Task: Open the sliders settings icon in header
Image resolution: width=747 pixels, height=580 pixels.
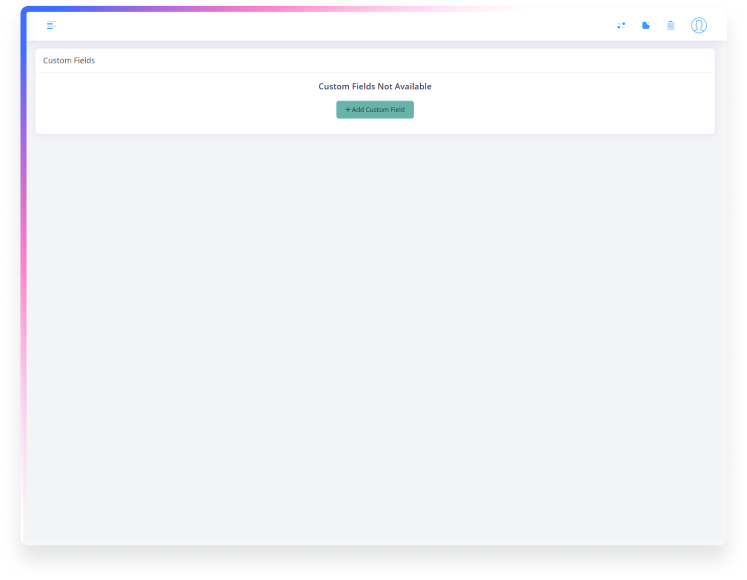Action: click(621, 25)
